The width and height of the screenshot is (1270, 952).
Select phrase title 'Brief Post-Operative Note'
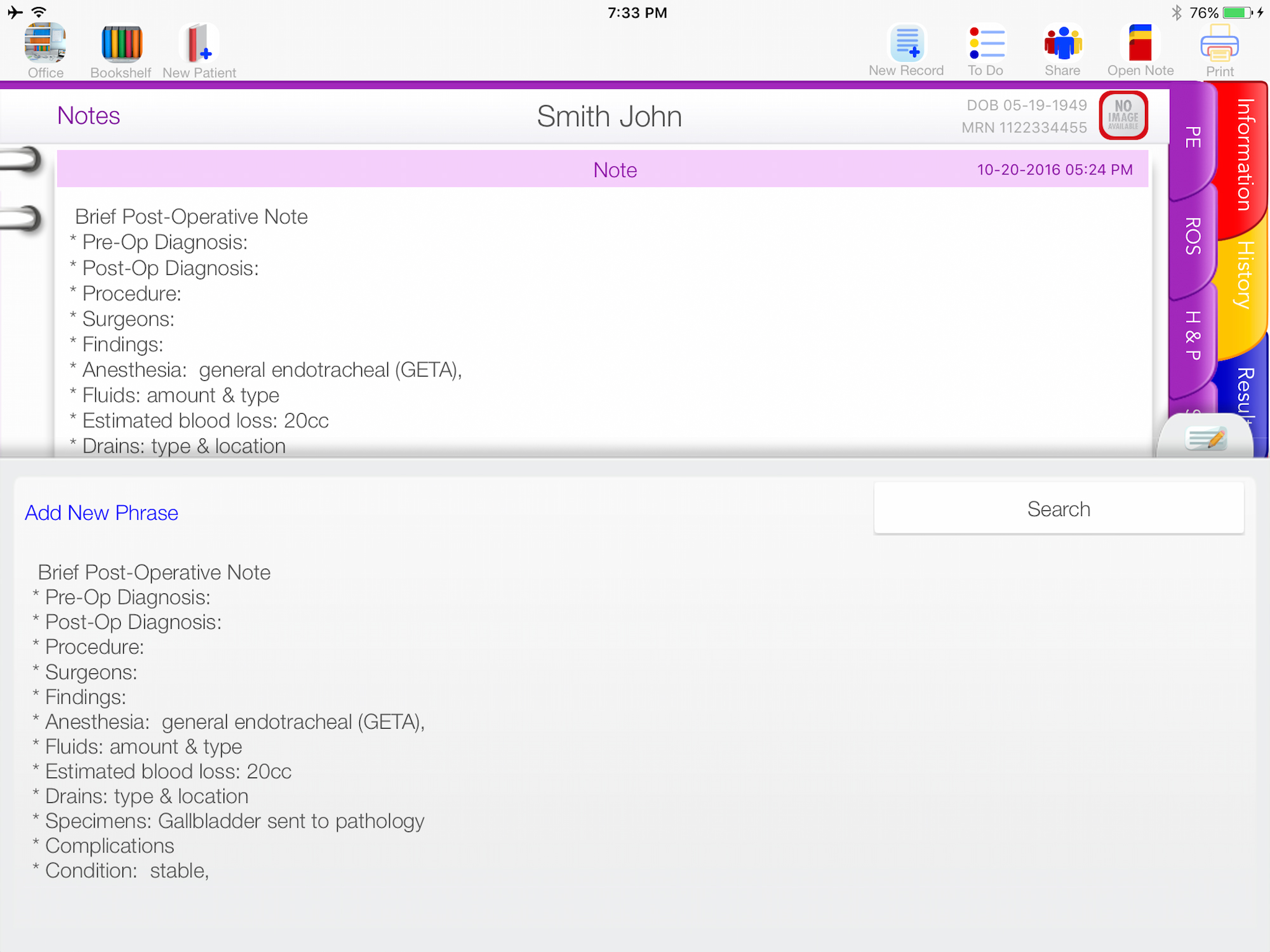pyautogui.click(x=154, y=572)
